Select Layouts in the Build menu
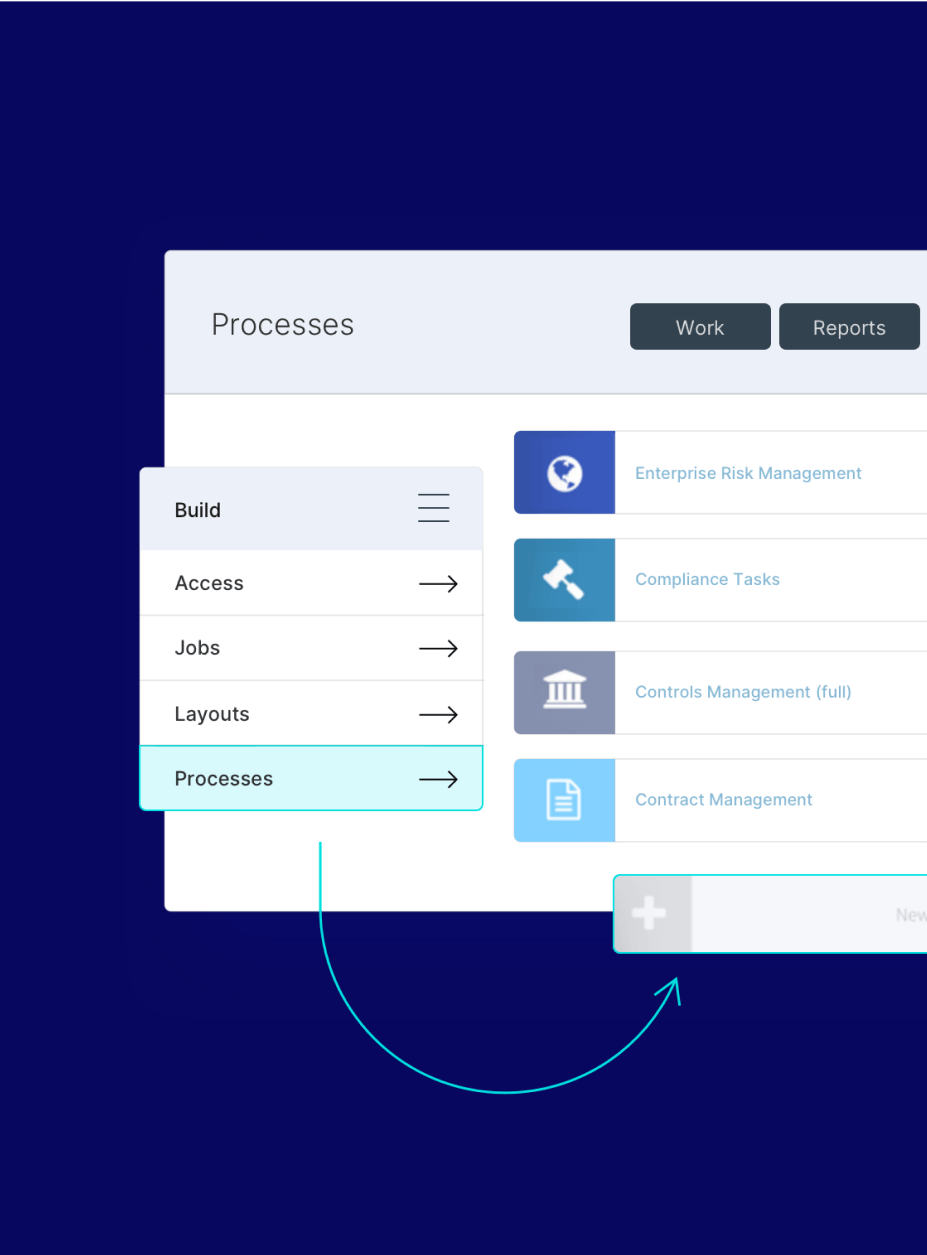Screen dimensions: 927x1255 (311, 714)
